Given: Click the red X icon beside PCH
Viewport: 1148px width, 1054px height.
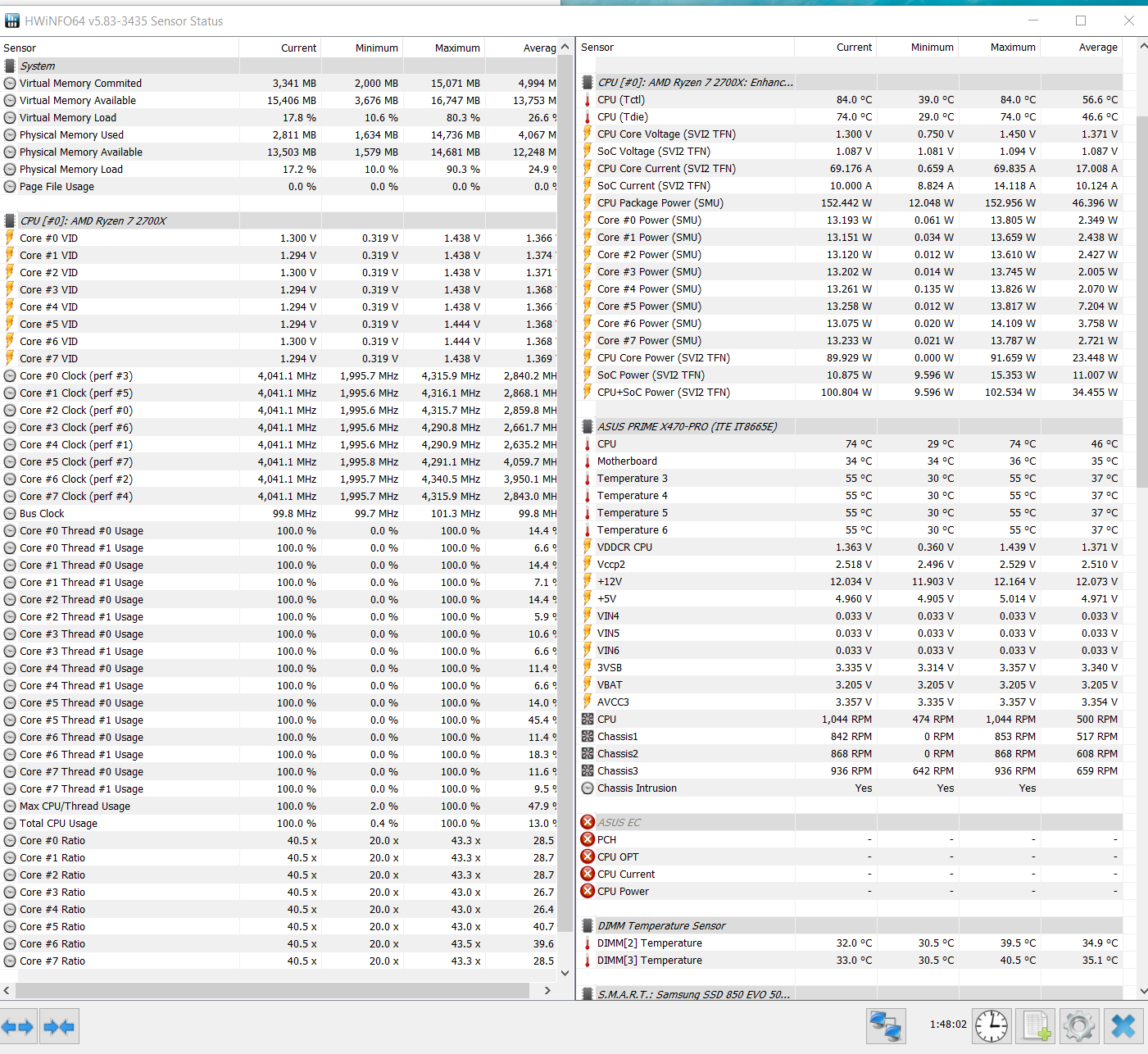Looking at the screenshot, I should tap(588, 839).
